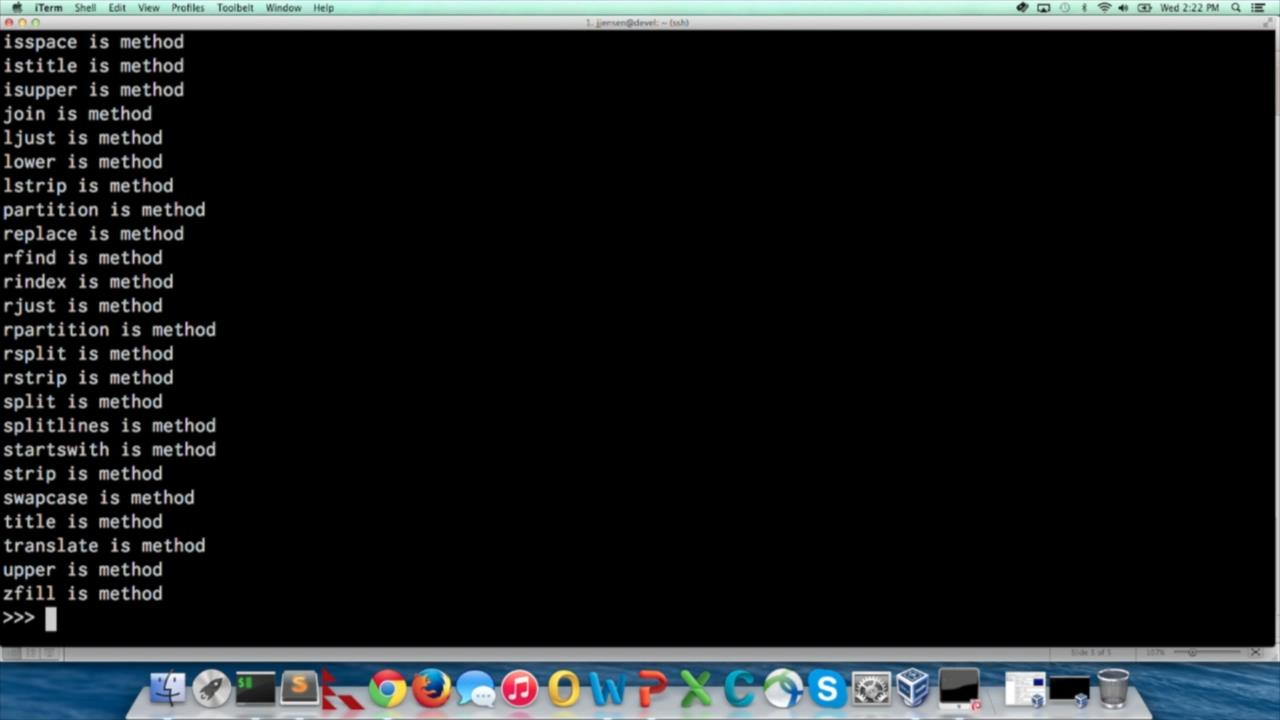Screen dimensions: 1280x720
Task: Open the Profiles menu
Action: (x=187, y=7)
